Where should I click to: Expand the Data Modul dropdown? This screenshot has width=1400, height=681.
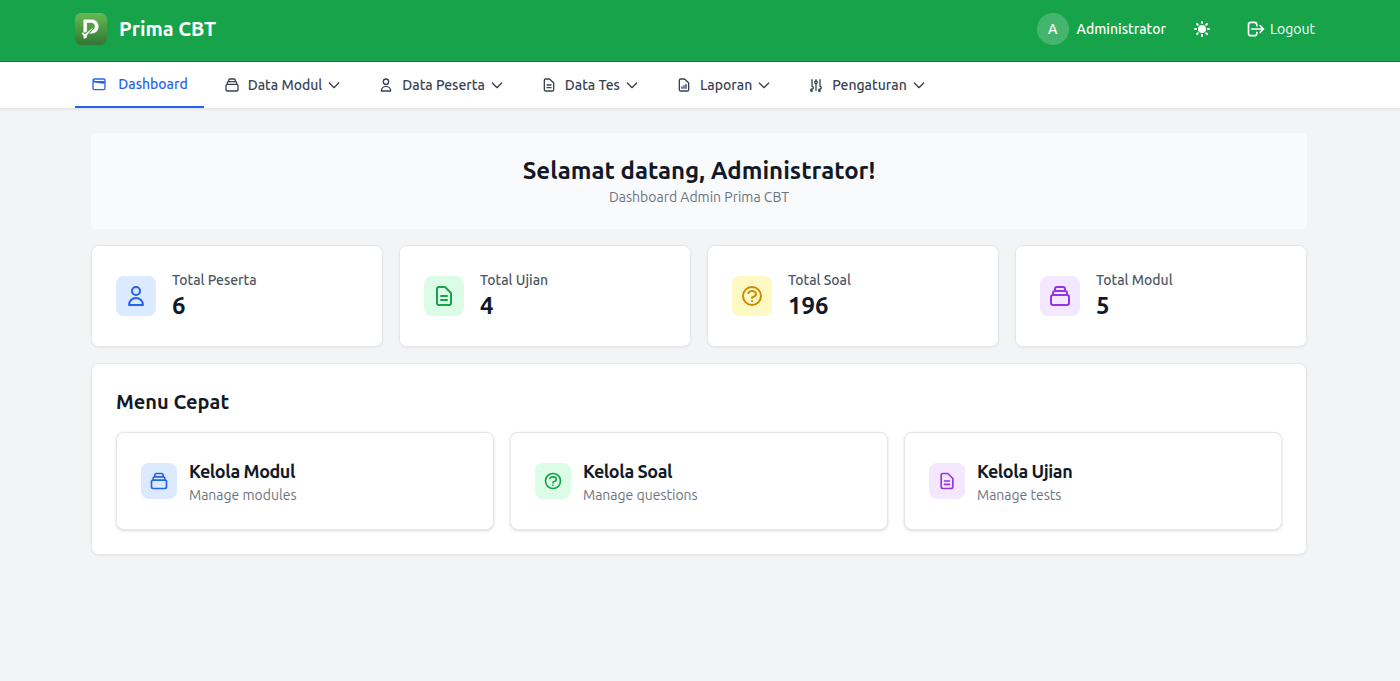[x=283, y=85]
